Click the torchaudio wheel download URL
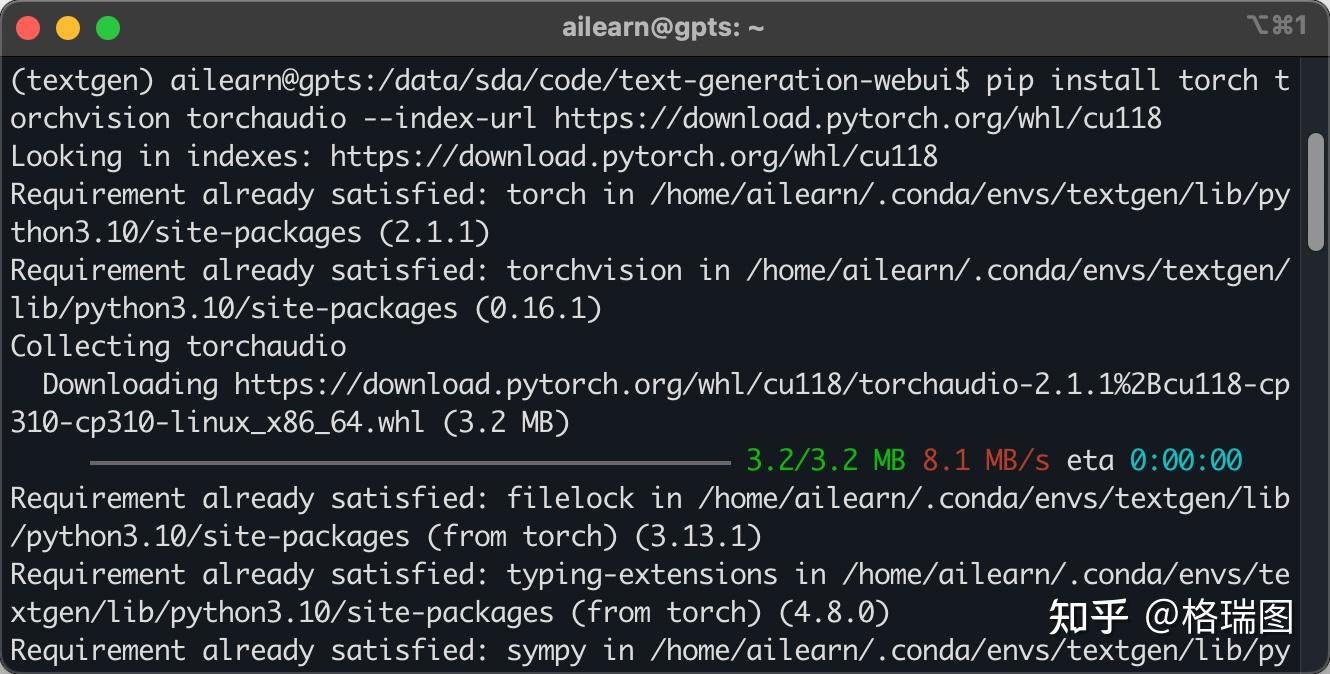 coord(760,385)
